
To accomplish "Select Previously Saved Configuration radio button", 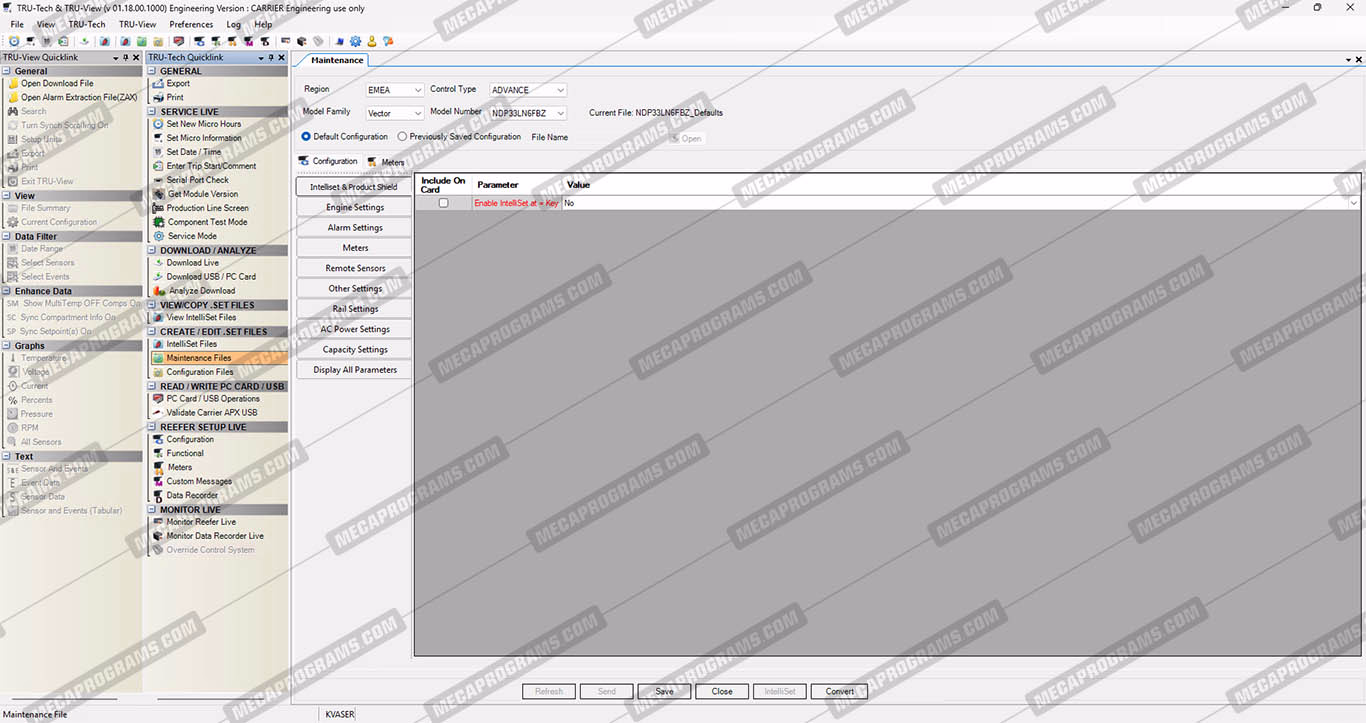I will coord(402,136).
